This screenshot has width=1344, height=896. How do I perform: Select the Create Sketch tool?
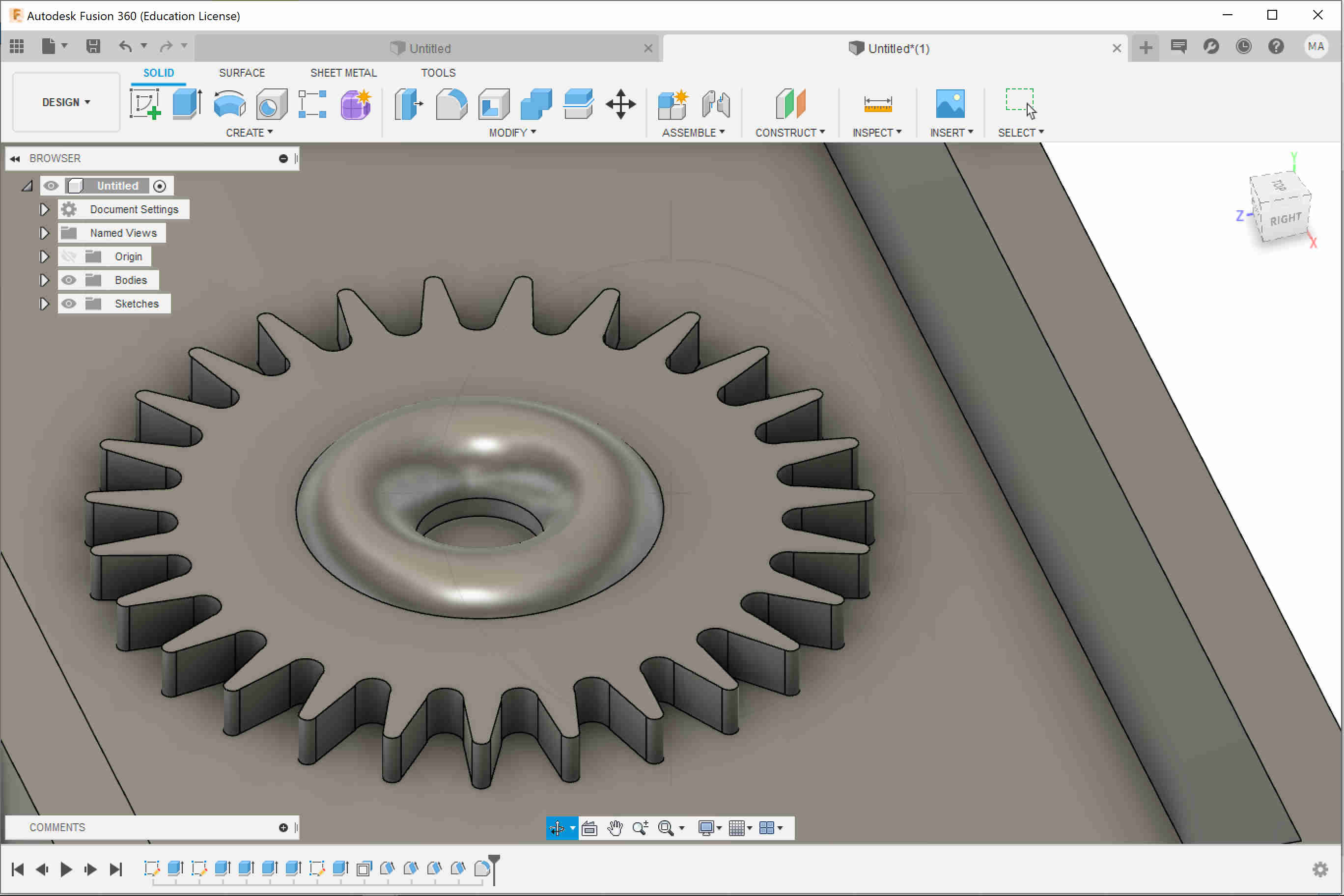[x=145, y=104]
